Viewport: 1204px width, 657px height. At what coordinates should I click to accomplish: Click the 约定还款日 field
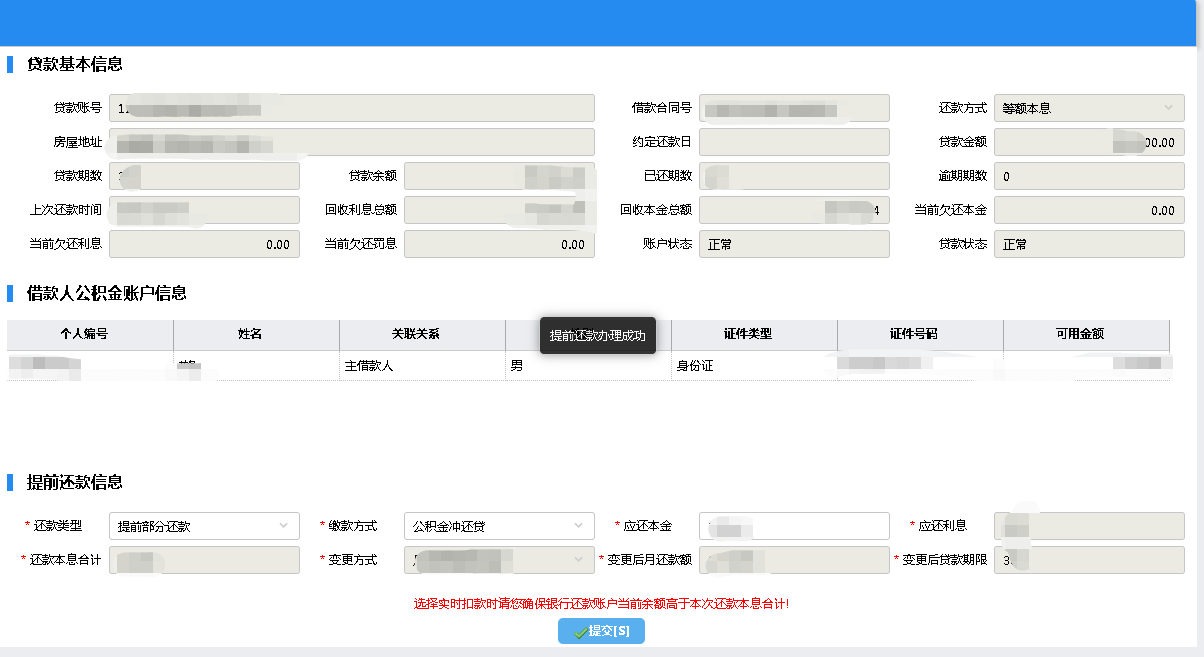pyautogui.click(x=794, y=142)
